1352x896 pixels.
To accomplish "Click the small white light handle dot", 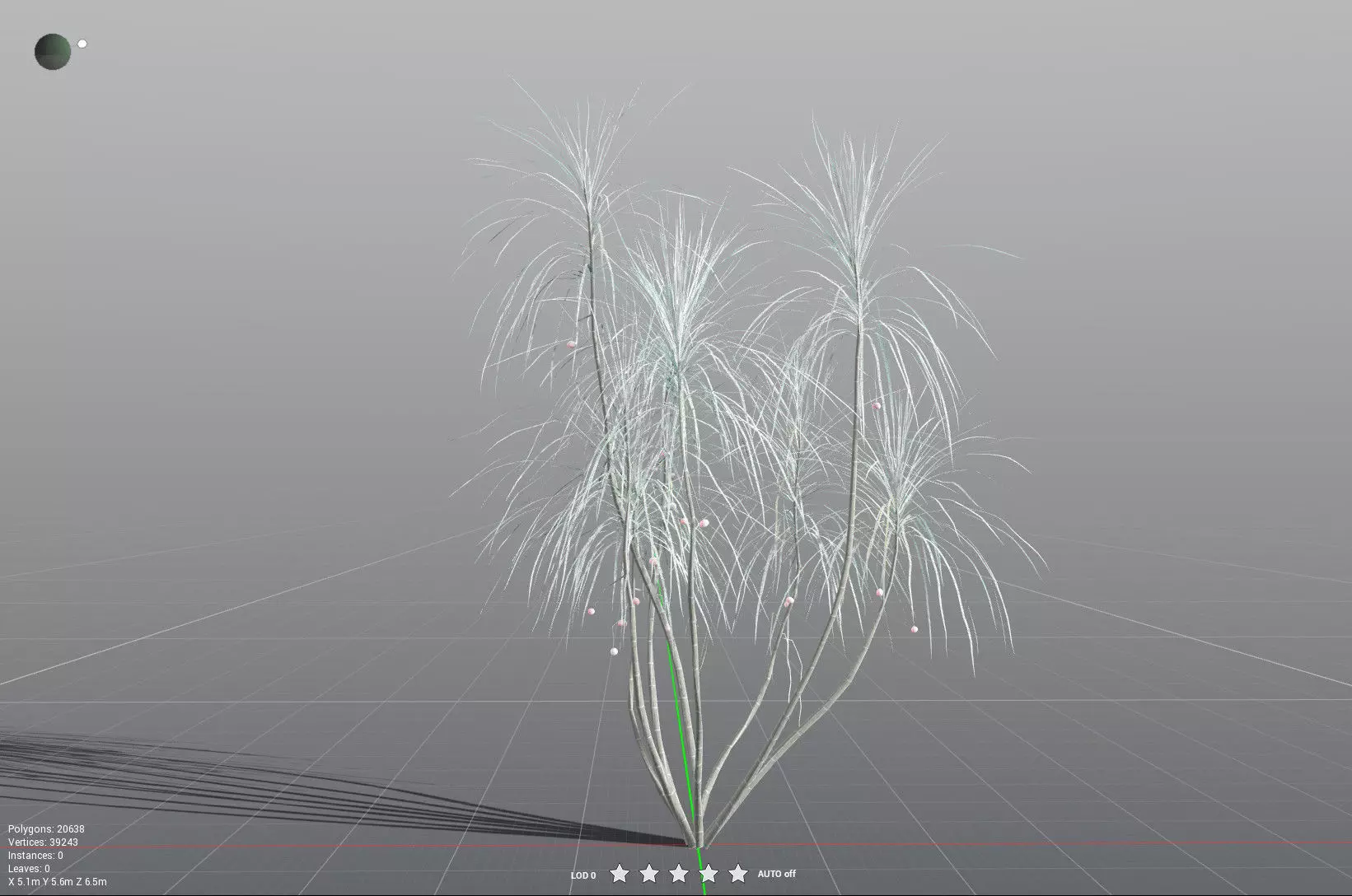I will point(82,44).
